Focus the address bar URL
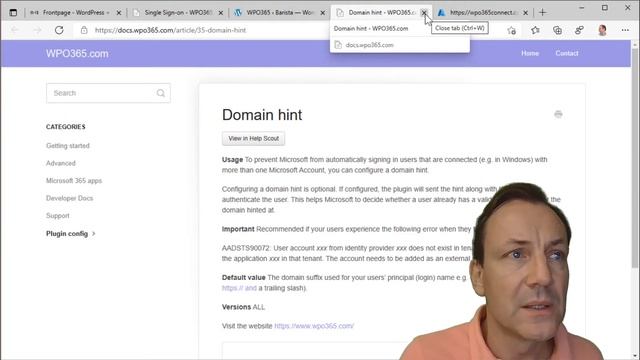This screenshot has height=360, width=640. pyautogui.click(x=170, y=30)
